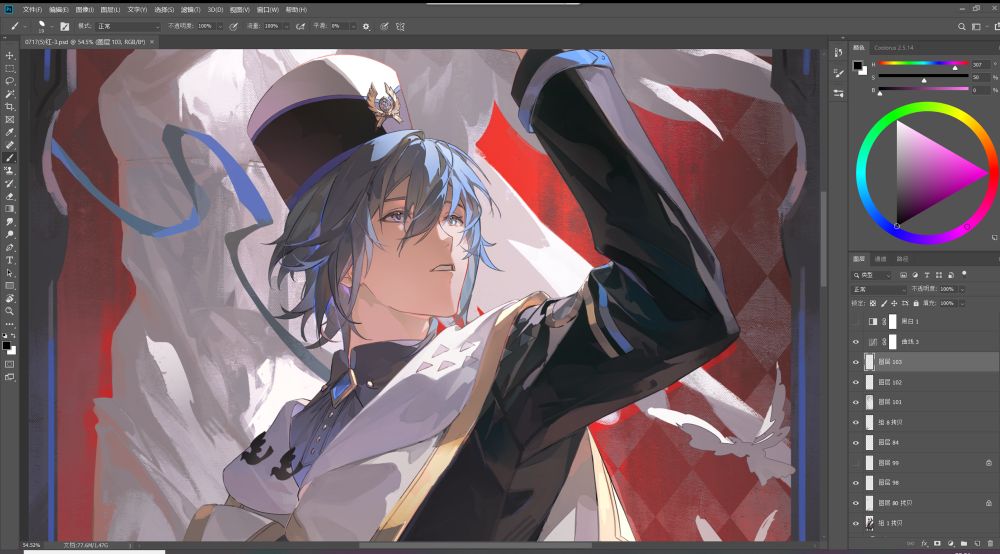Select the Eyedropper tool
The image size is (1000, 554).
(10, 133)
